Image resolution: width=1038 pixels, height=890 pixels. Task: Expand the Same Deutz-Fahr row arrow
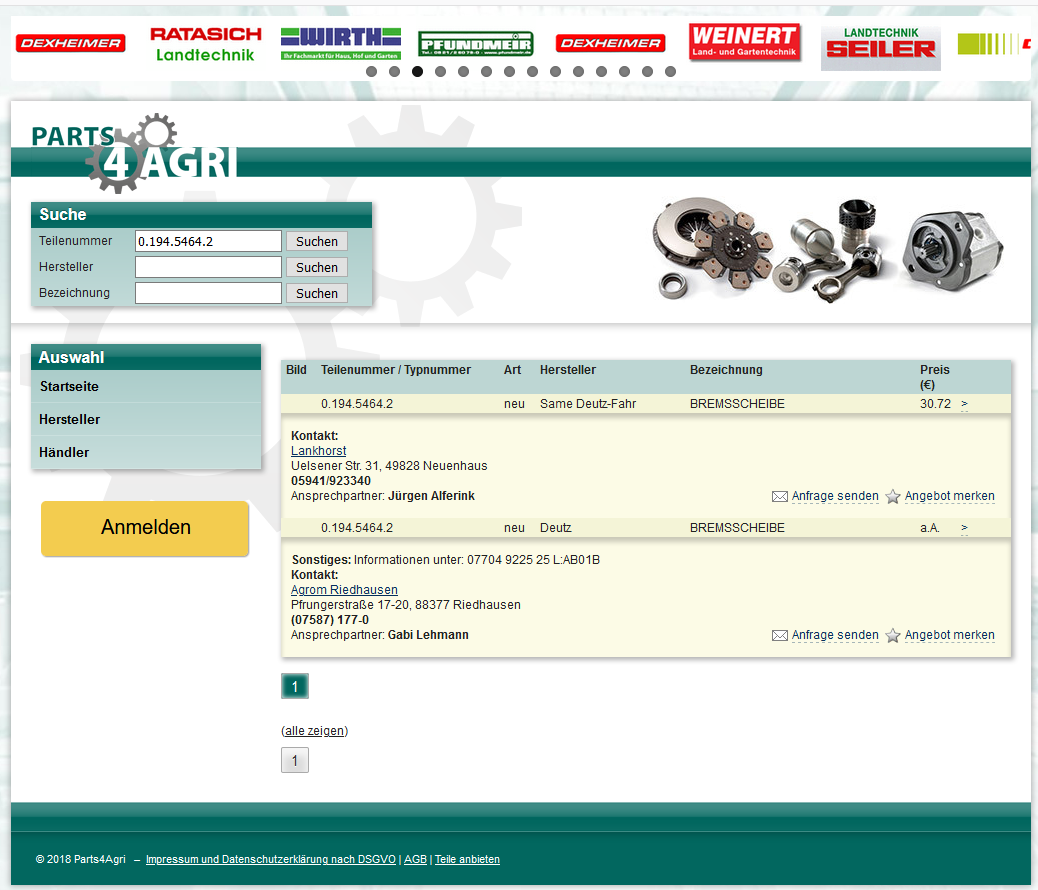point(964,404)
